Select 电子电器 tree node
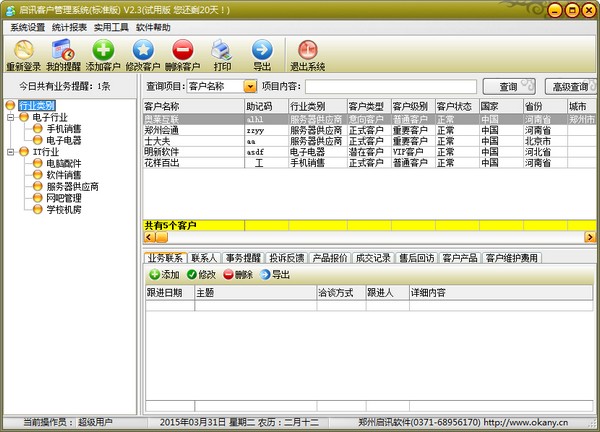Viewport: 600px width, 432px height. tap(64, 140)
